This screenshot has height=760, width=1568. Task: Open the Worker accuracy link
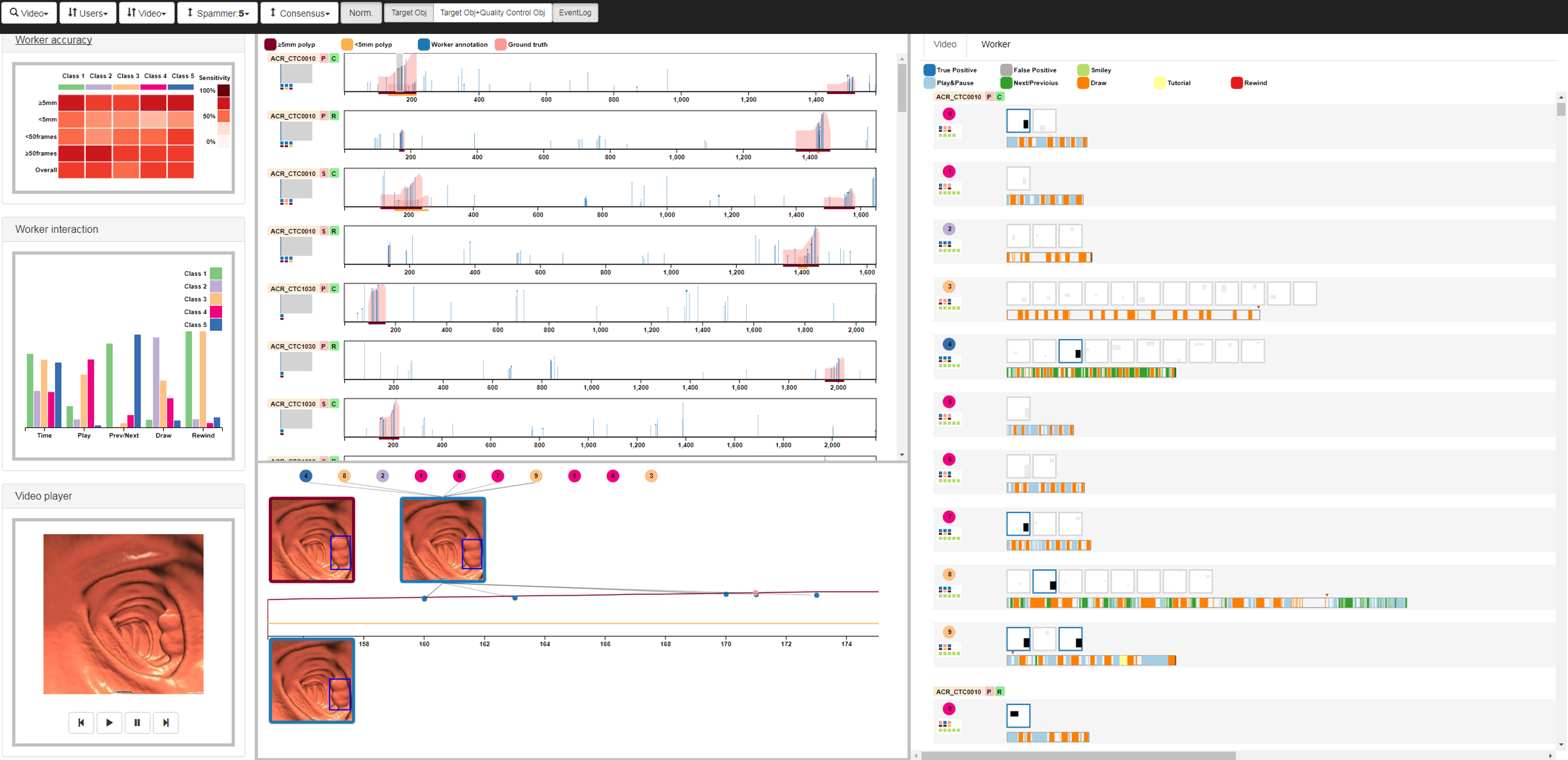coord(53,40)
